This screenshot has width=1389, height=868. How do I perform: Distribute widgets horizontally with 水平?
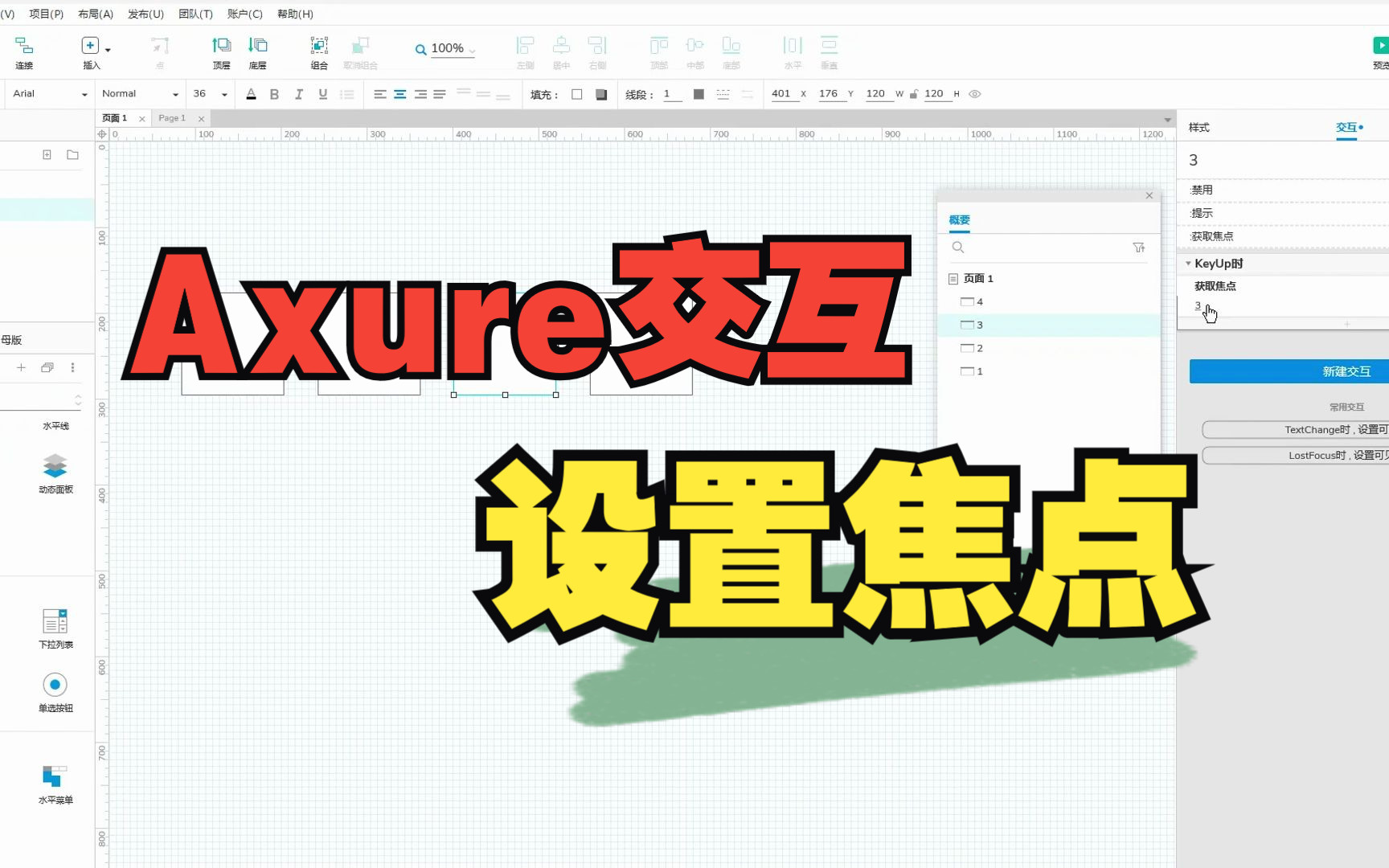click(x=793, y=52)
